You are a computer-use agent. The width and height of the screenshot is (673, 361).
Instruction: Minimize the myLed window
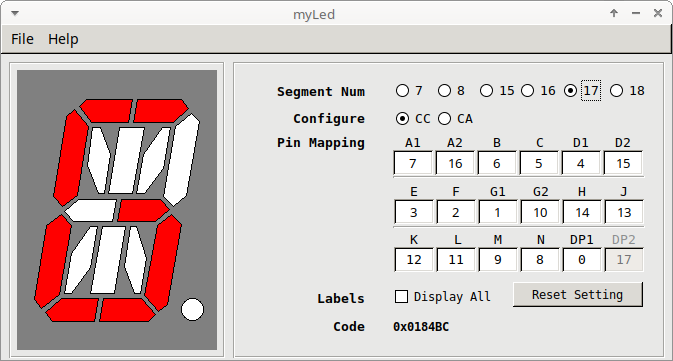coord(636,13)
